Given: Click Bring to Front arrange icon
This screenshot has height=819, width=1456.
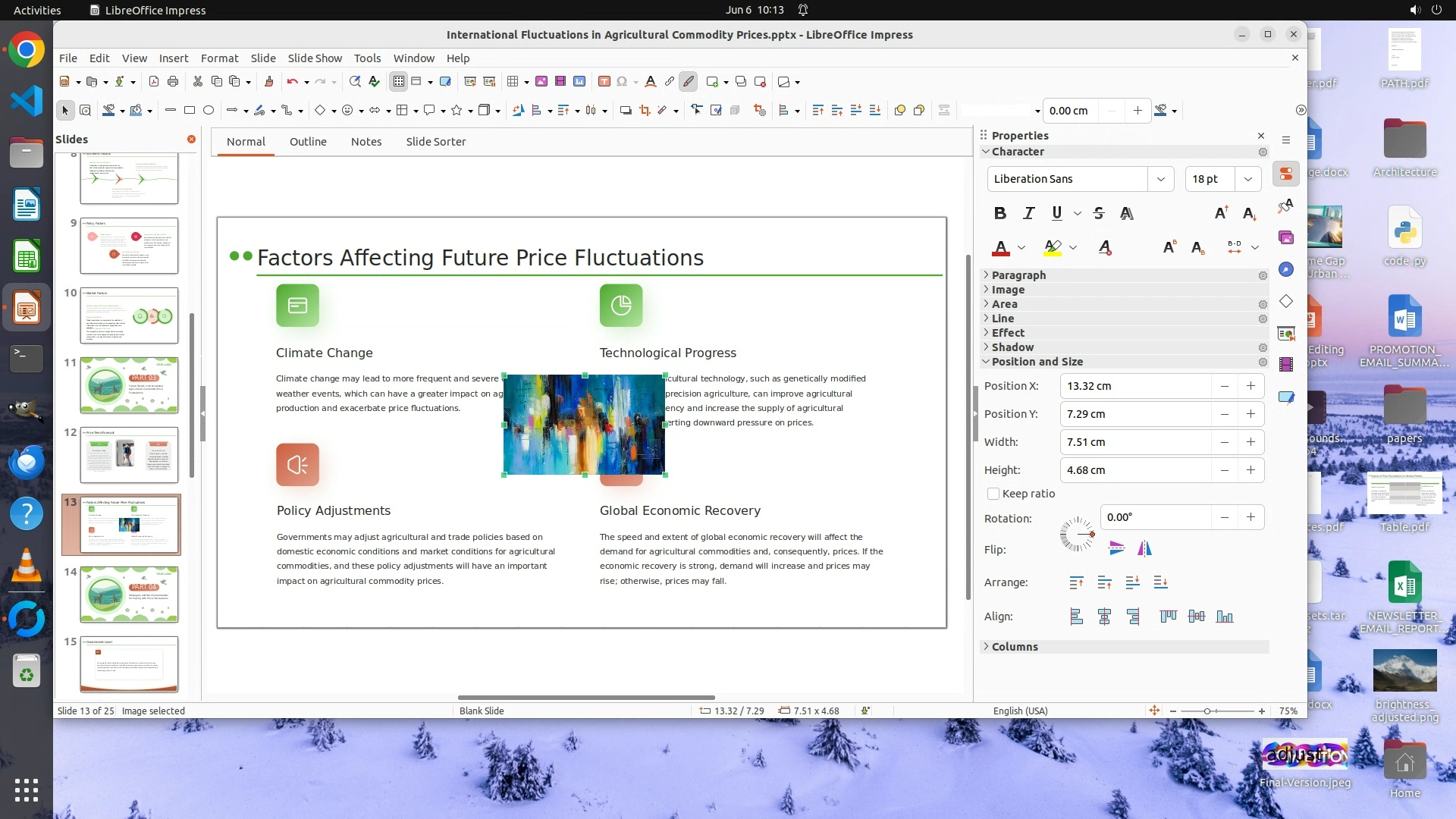Looking at the screenshot, I should 1076,582.
